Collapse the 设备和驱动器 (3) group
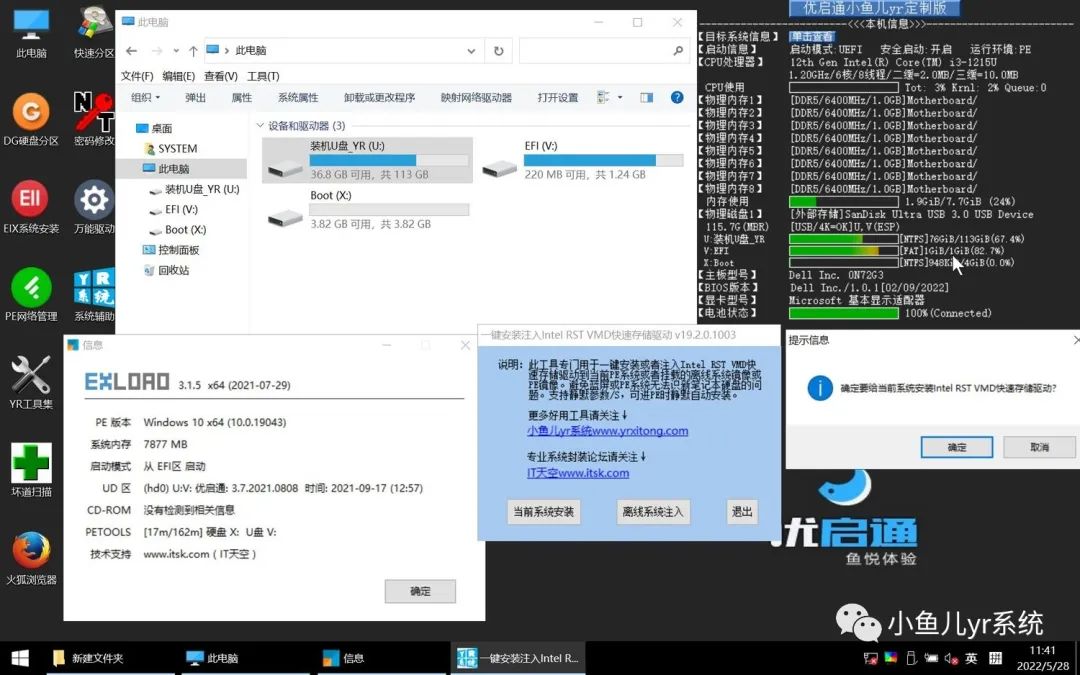Screen dimensions: 1080x675 (x=260, y=126)
